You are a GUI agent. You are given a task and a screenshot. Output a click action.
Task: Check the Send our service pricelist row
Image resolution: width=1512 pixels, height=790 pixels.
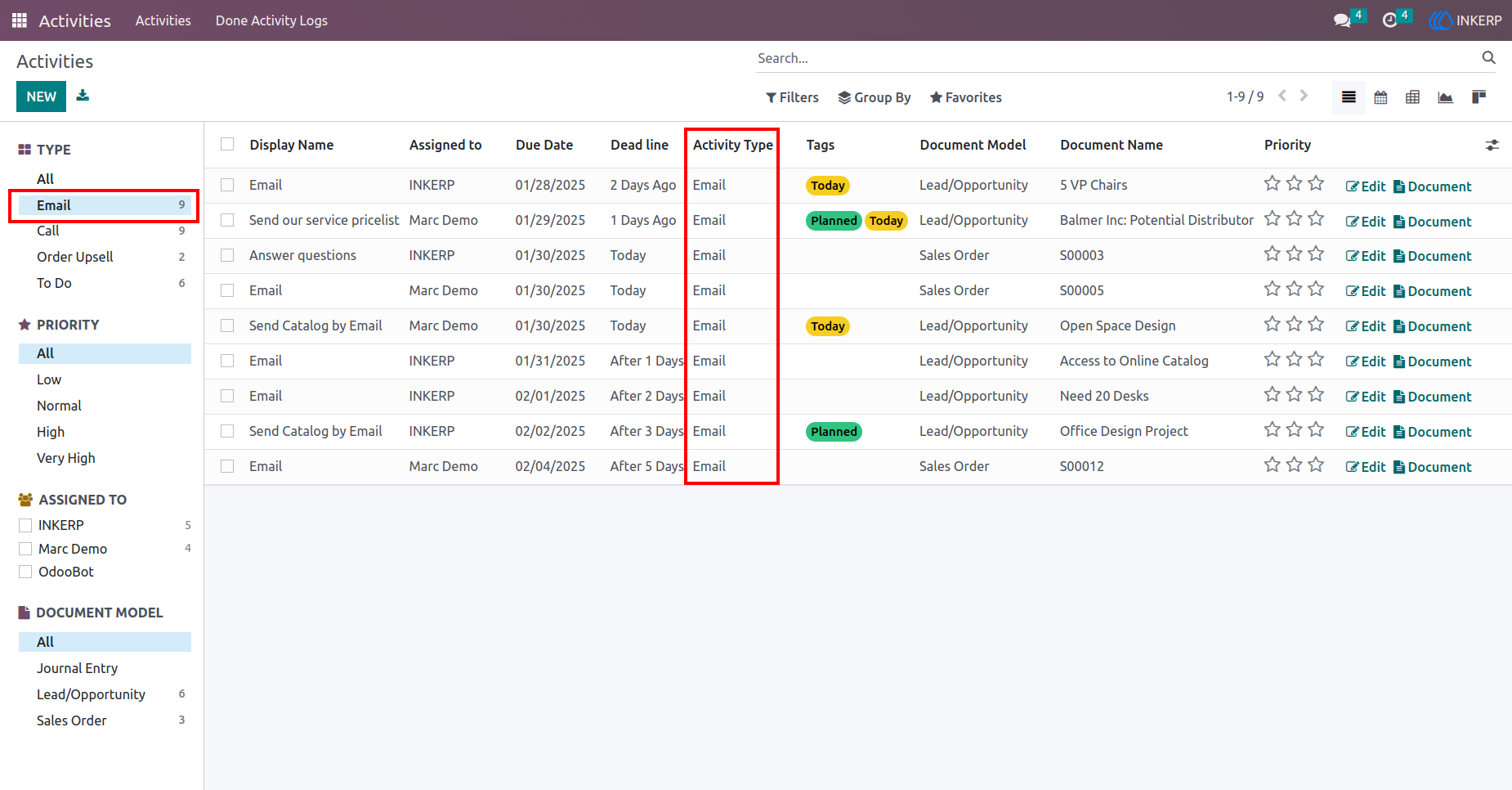(227, 220)
